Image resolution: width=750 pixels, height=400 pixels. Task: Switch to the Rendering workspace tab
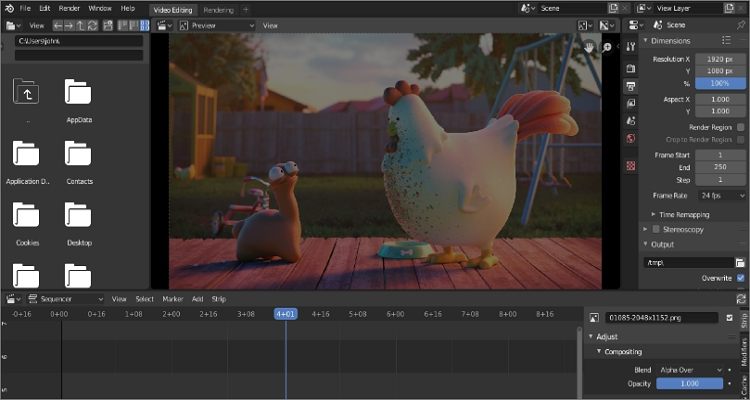219,10
